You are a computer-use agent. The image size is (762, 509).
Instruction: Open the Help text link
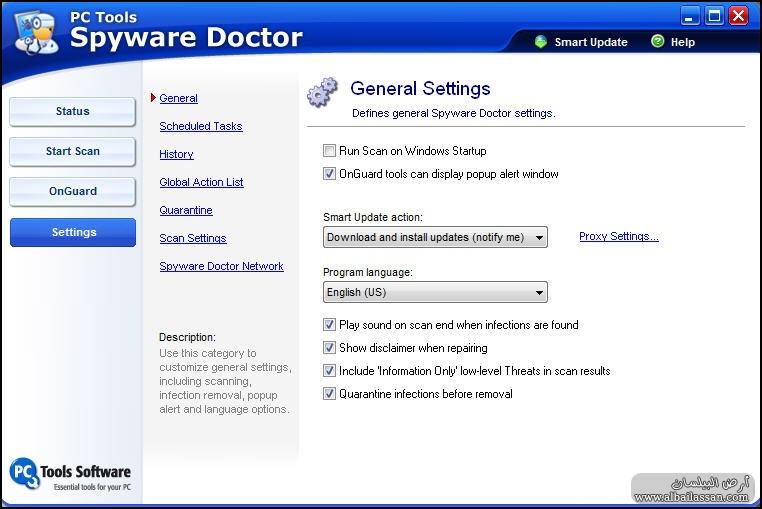[682, 42]
